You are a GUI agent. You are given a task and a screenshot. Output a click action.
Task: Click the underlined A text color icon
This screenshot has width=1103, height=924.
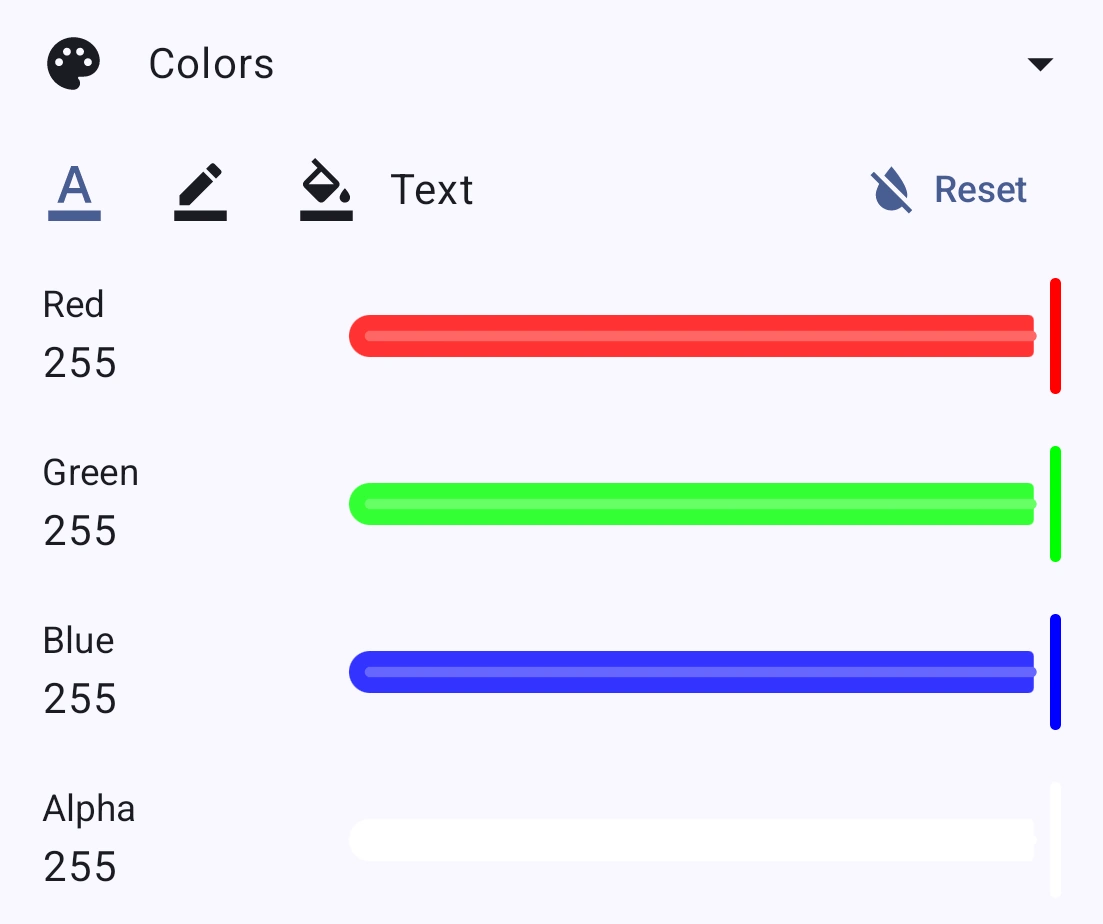(x=75, y=190)
